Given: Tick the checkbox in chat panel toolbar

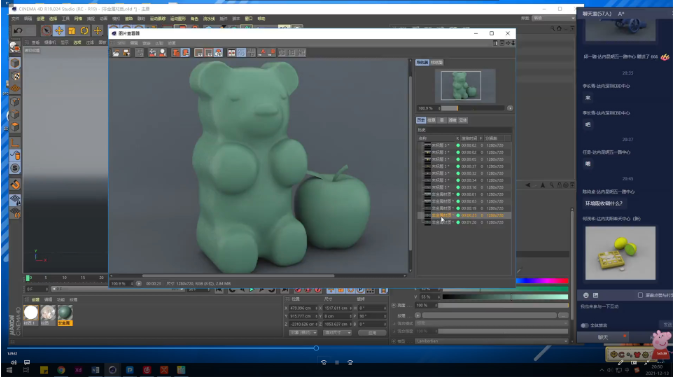Looking at the screenshot, I should tap(640, 295).
